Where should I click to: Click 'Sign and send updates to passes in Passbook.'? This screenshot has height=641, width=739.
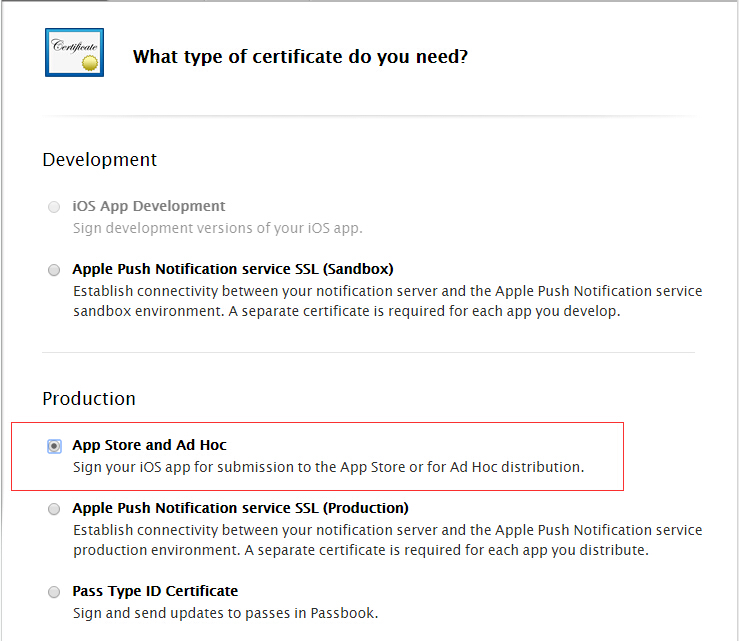[225, 613]
